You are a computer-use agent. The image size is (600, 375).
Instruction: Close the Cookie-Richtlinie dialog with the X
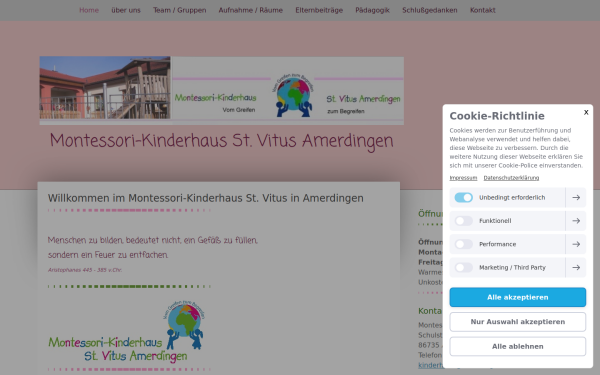(586, 112)
